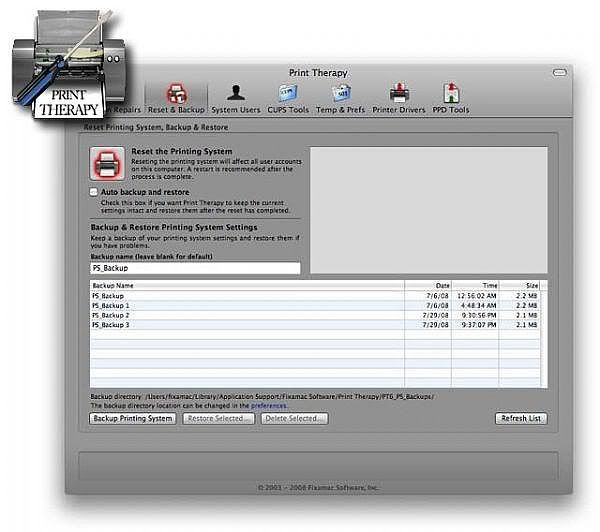The width and height of the screenshot is (600, 532).
Task: Enable Auto backup and restore checkbox
Action: pyautogui.click(x=93, y=192)
